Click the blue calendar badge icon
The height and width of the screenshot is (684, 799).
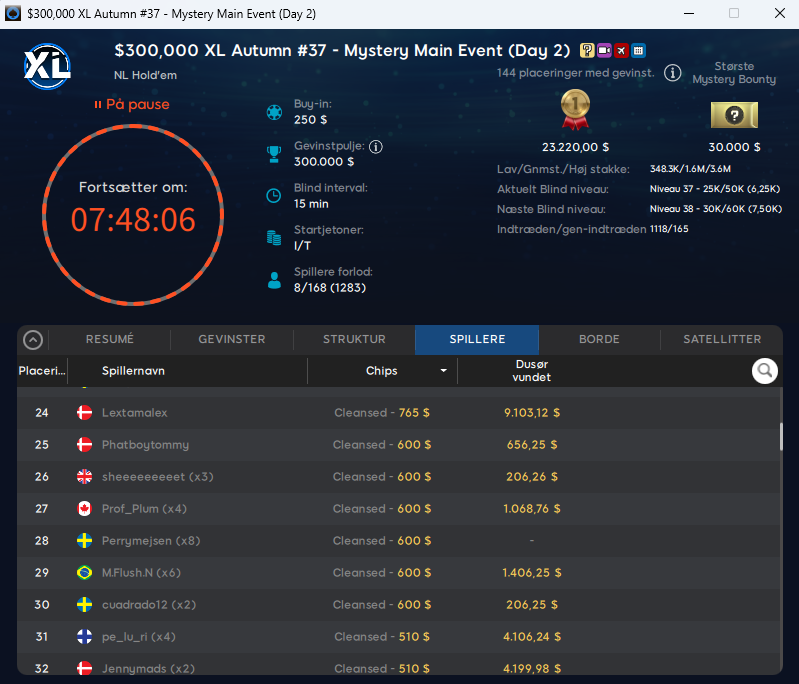(638, 50)
